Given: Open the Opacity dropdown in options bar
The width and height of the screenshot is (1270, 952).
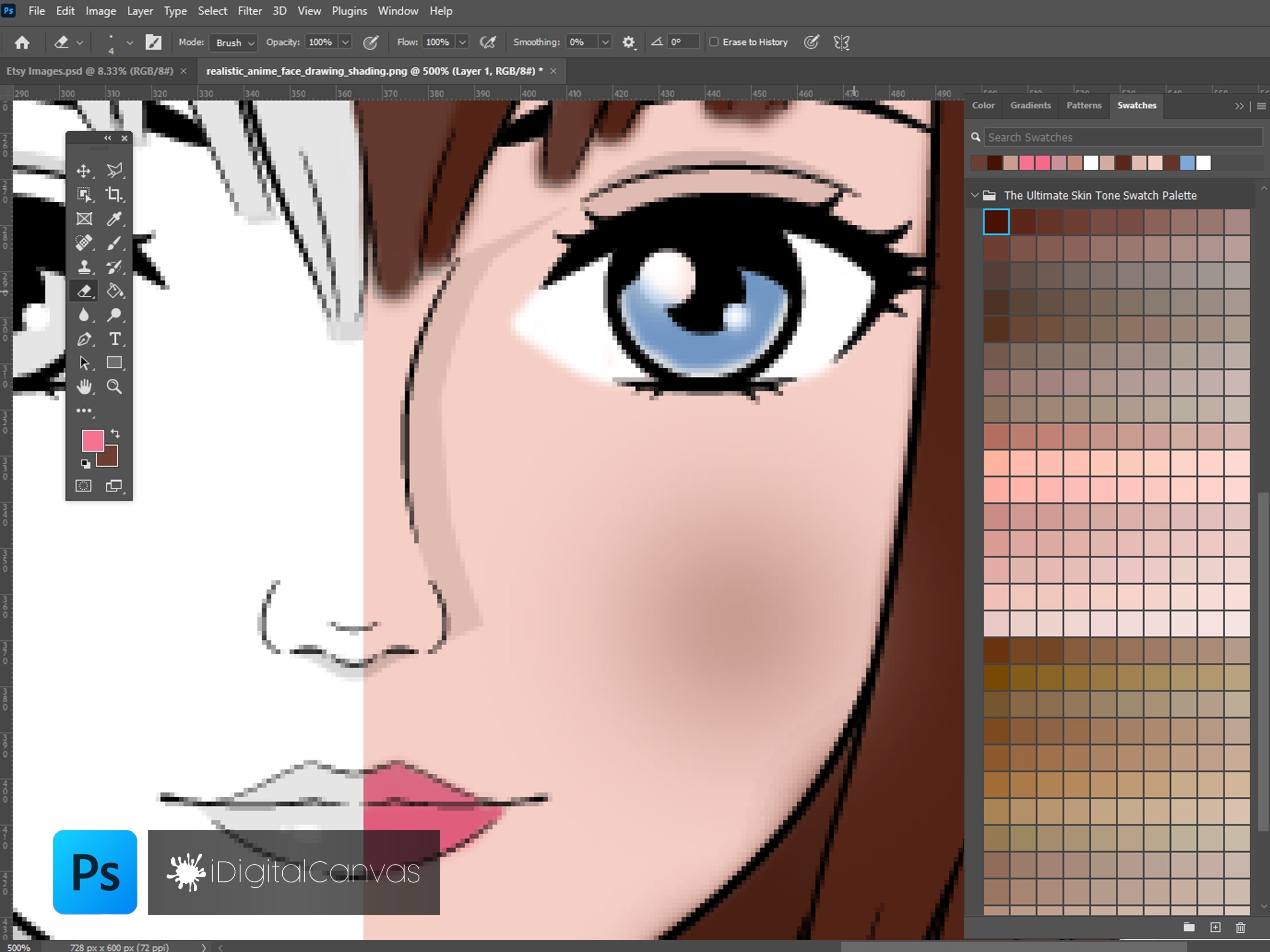Looking at the screenshot, I should (345, 42).
